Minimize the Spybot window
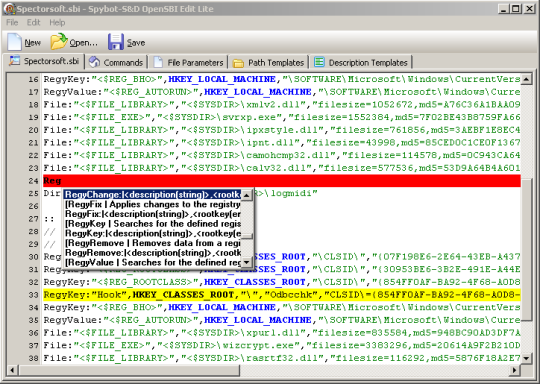This screenshot has height=384, width=540. click(x=504, y=9)
